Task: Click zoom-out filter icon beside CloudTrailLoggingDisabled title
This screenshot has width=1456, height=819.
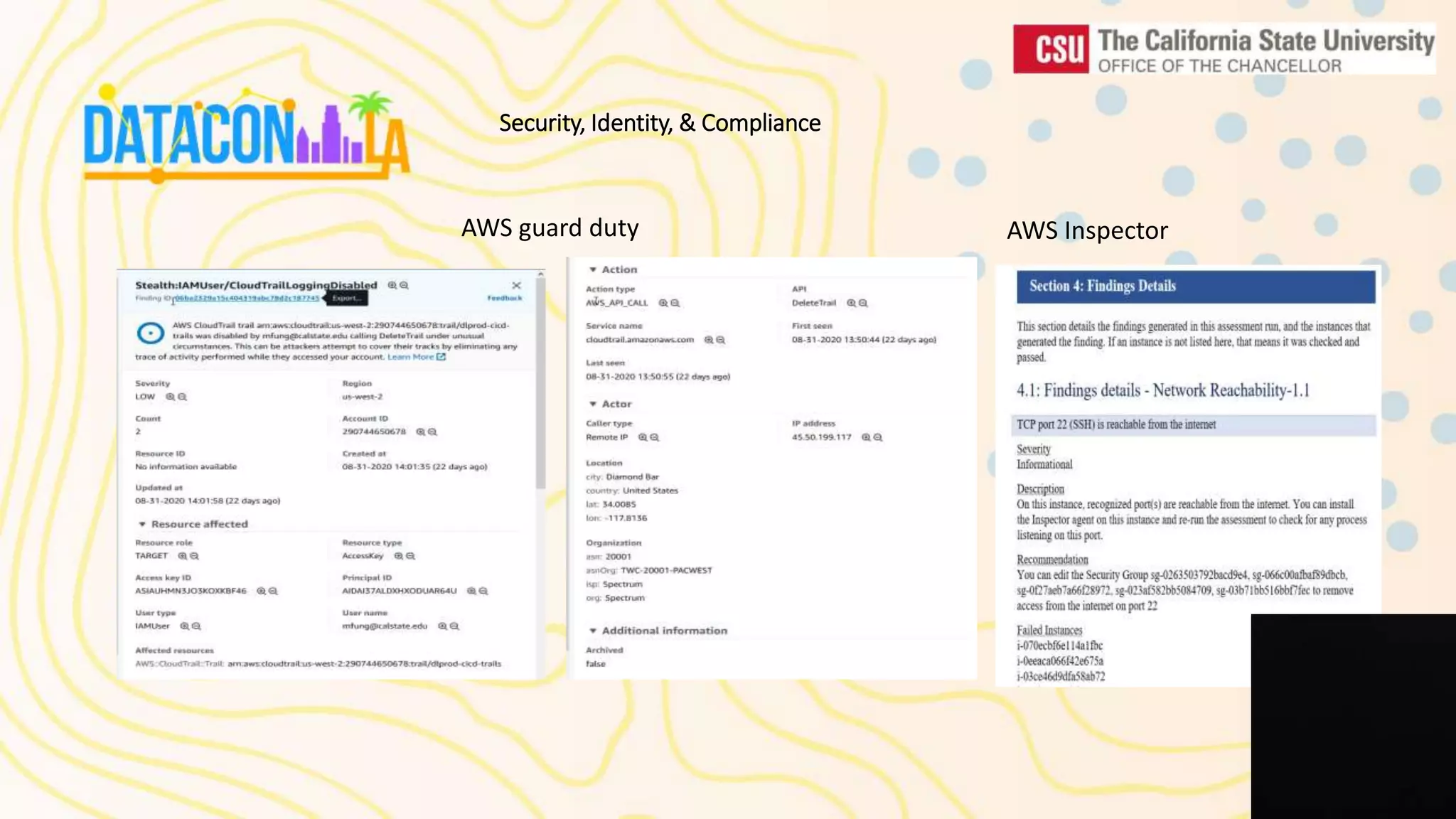Action: point(404,285)
